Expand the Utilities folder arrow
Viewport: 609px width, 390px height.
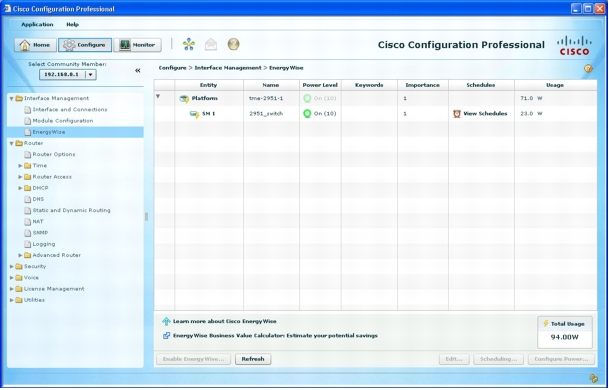pyautogui.click(x=11, y=301)
